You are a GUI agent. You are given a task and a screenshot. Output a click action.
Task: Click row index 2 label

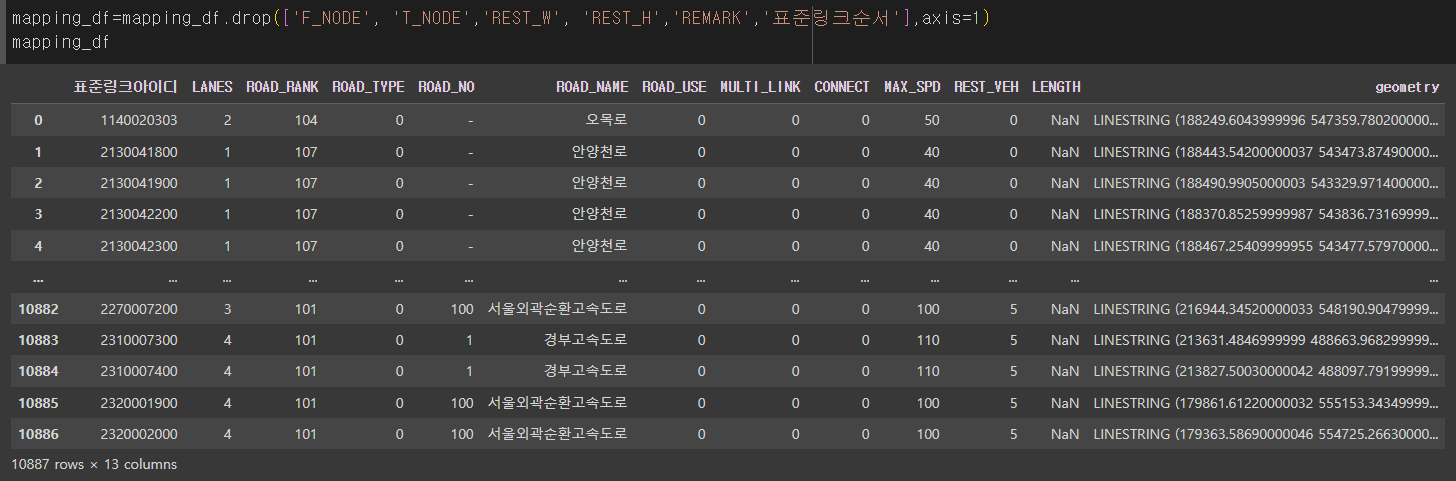point(39,183)
